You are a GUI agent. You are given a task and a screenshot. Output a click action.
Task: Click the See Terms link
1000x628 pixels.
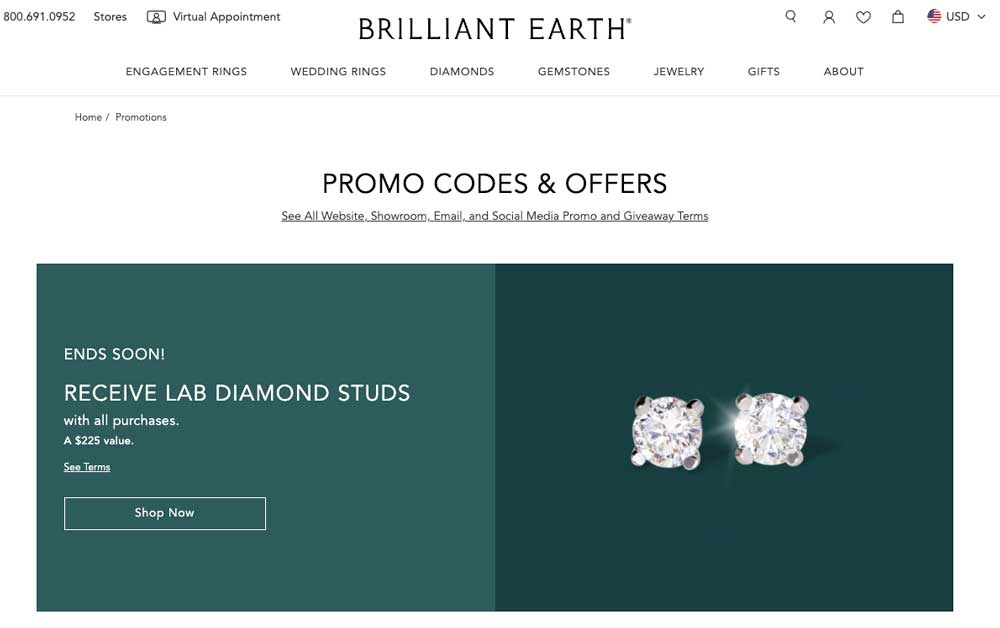(x=87, y=467)
